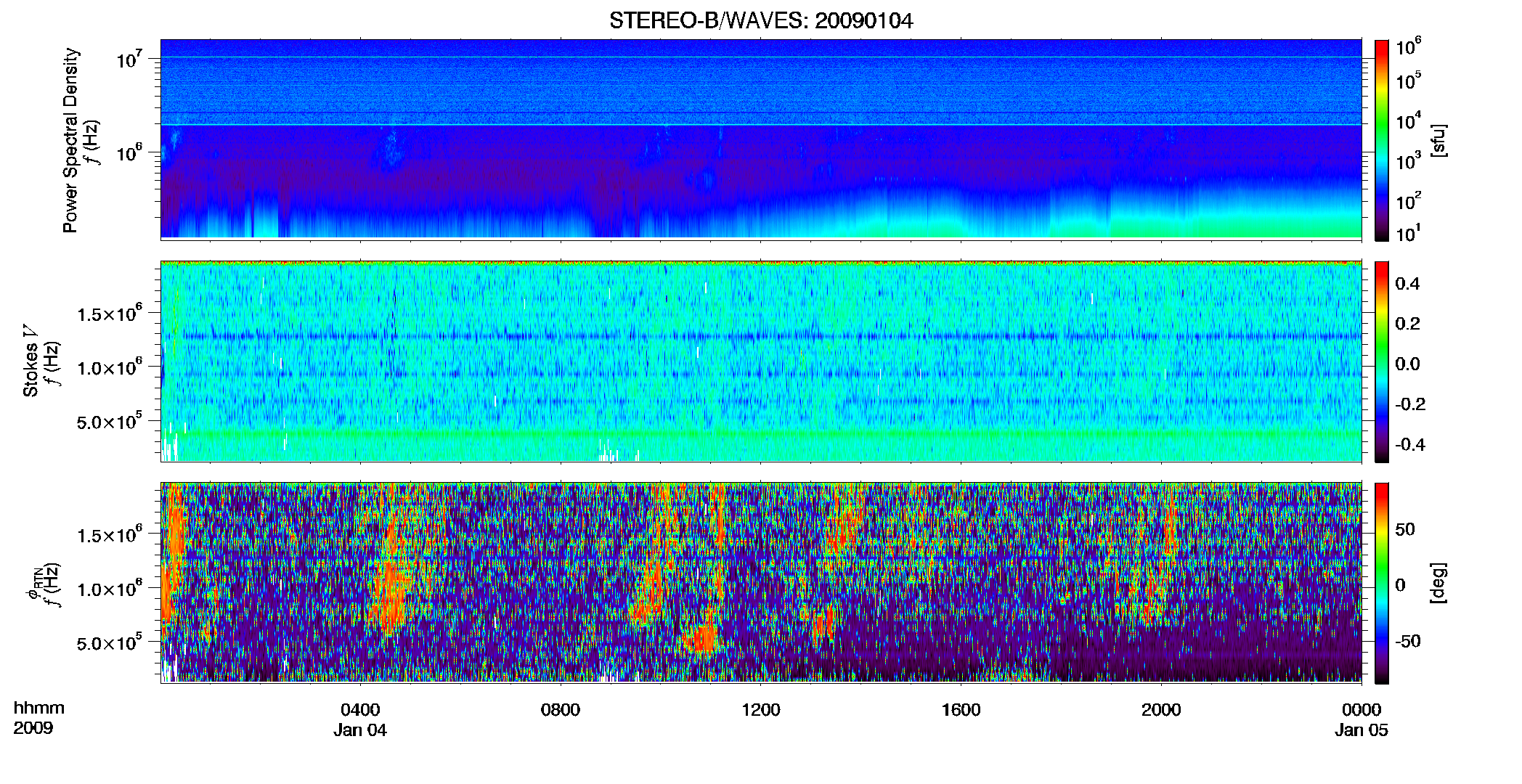Click the 1.0×10^6 tick in phi RTN panel
1522x784 pixels.
(110, 589)
